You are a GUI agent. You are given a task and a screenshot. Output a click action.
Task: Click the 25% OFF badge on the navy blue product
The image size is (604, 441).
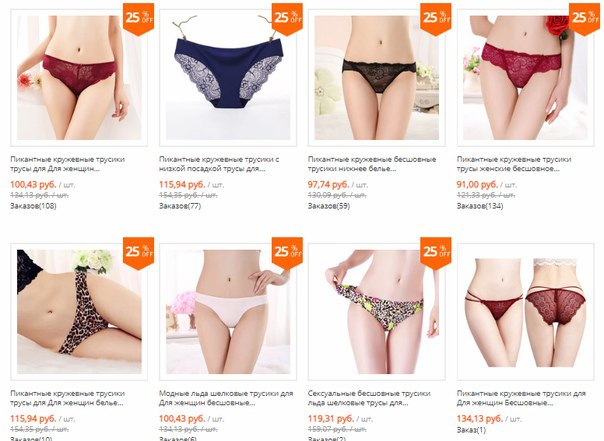tap(287, 18)
